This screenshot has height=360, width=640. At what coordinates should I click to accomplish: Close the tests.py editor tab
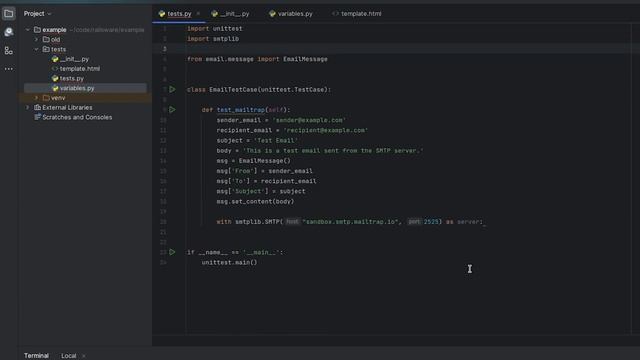[x=198, y=14]
